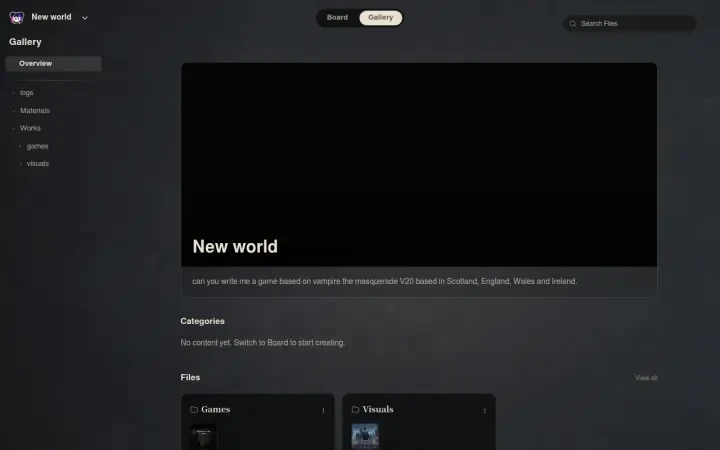Expand the visuals subfolder arrow

[x=20, y=164]
